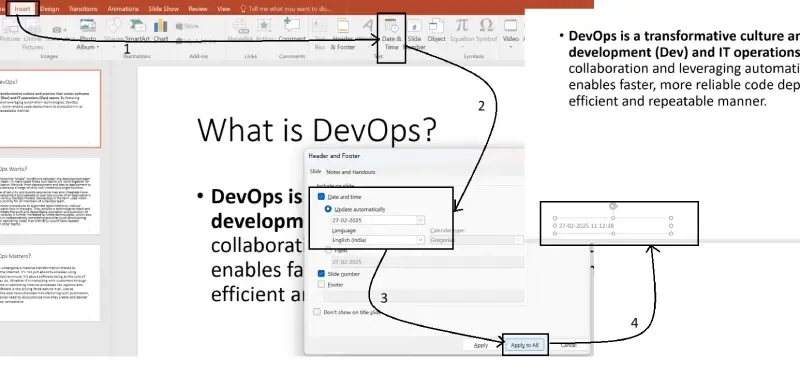Open the Design ribbon tab
Viewport: 800px width, 372px height.
click(49, 9)
